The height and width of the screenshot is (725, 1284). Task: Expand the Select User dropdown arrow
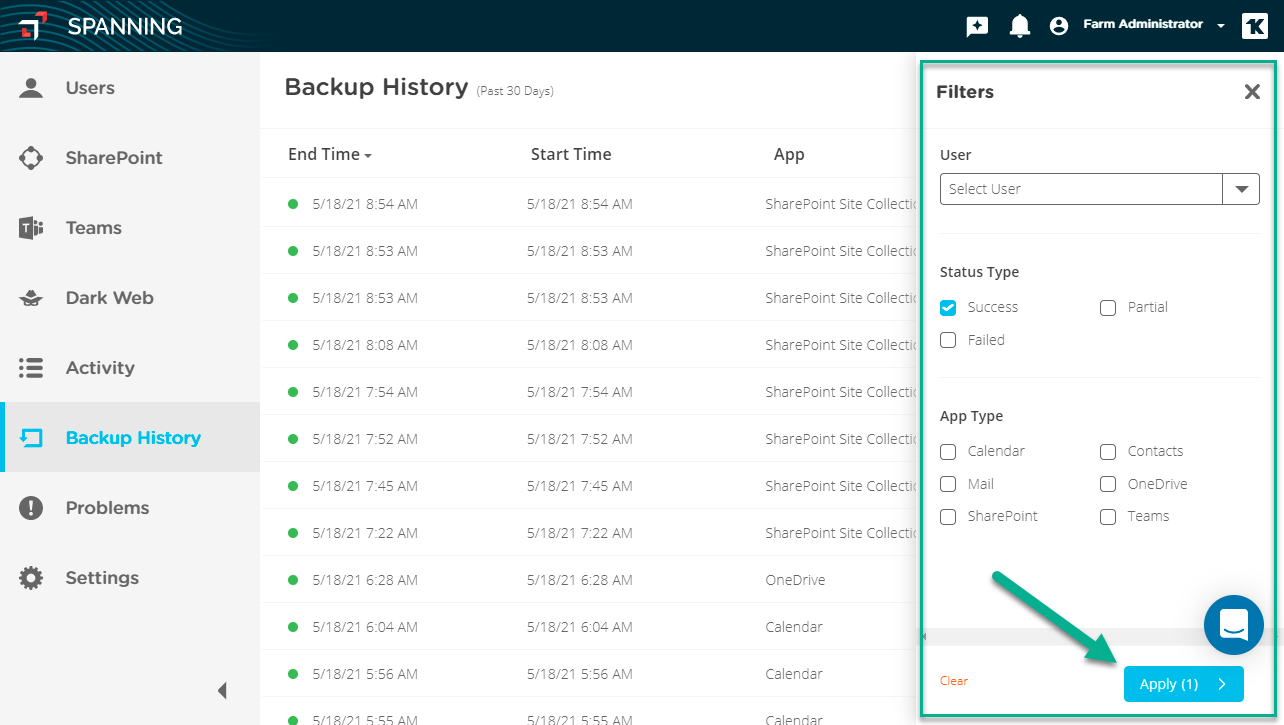click(x=1241, y=189)
